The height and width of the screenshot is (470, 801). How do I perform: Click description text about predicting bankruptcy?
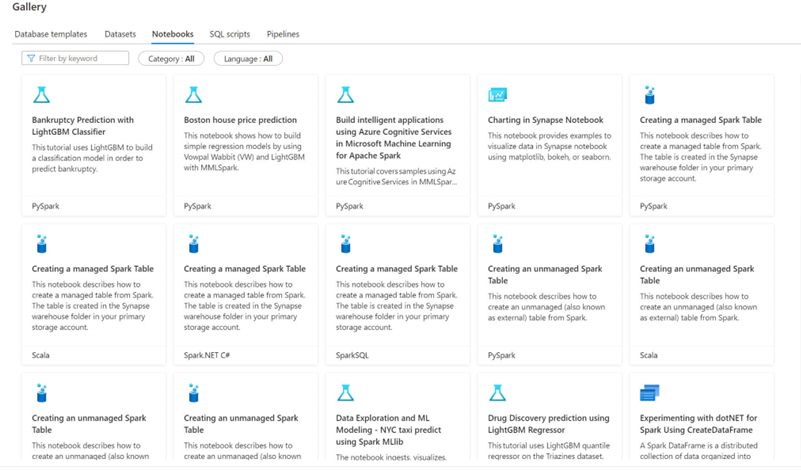pyautogui.click(x=92, y=158)
